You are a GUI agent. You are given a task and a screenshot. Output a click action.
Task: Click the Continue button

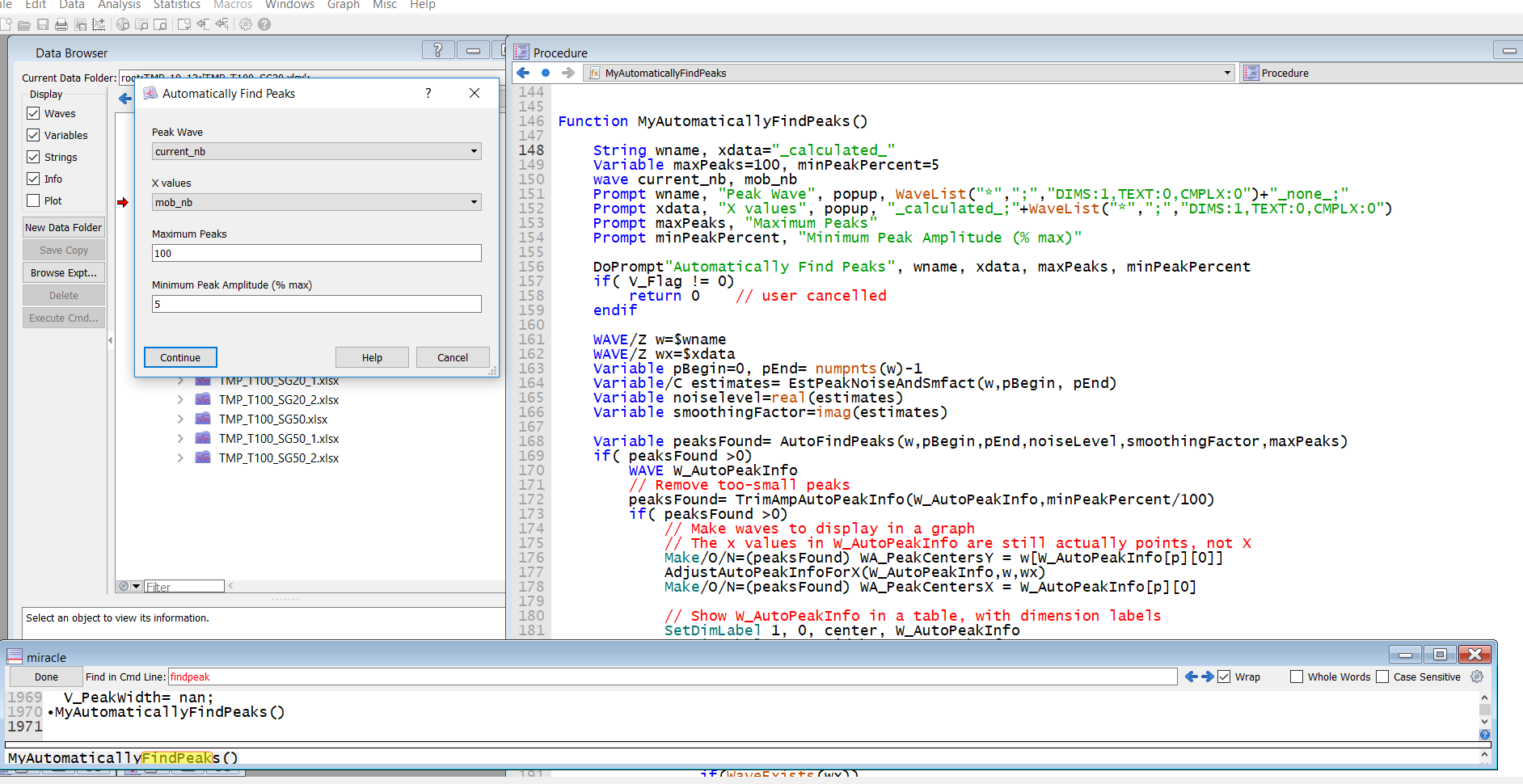(180, 357)
